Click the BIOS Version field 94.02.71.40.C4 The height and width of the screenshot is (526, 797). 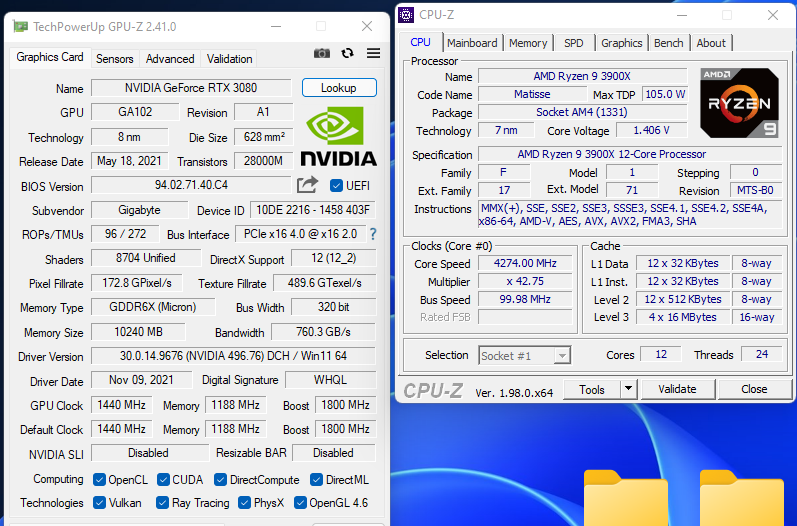(x=191, y=185)
